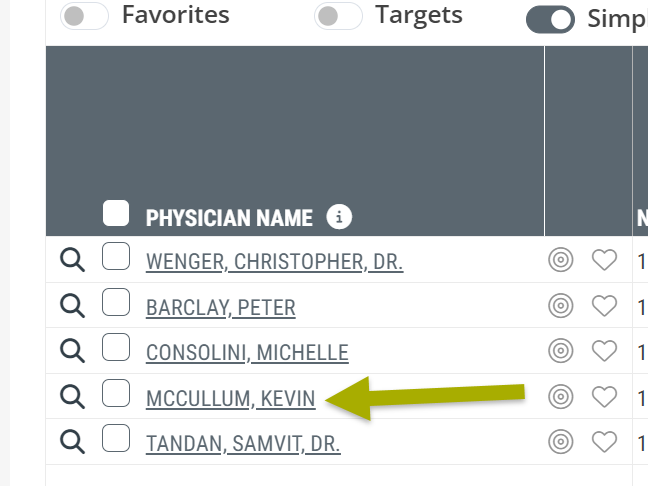Click the Physician Name column header

coord(229,218)
